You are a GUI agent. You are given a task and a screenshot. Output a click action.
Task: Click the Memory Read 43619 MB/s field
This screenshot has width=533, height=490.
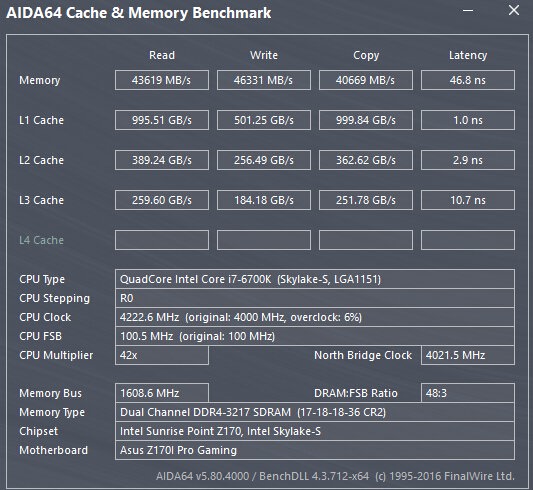click(162, 80)
